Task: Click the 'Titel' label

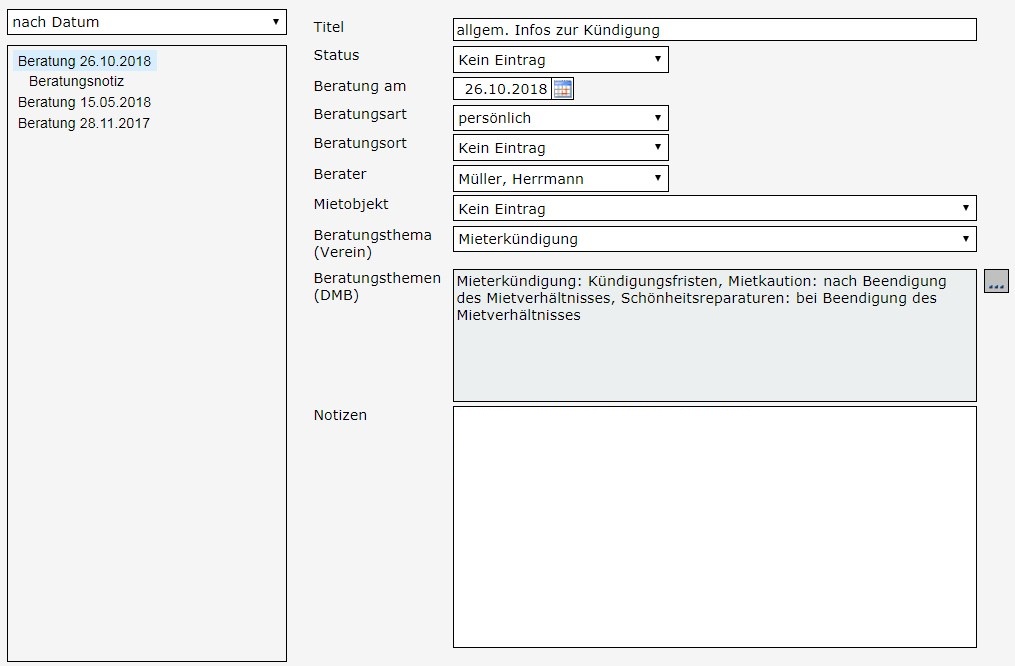Action: tap(328, 27)
